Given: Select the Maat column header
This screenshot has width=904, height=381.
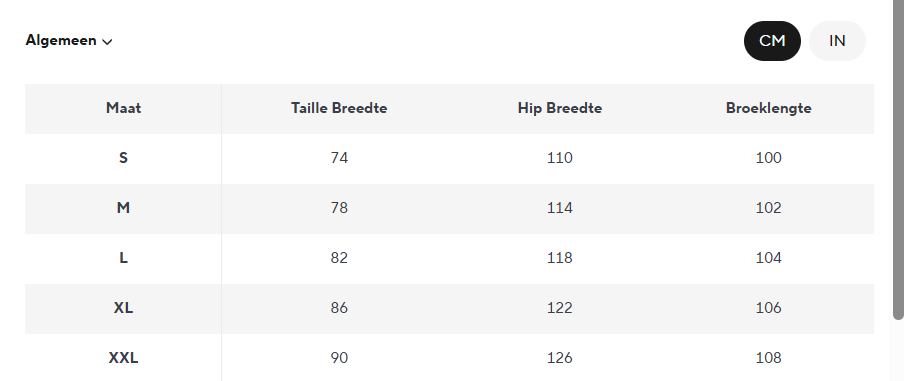Looking at the screenshot, I should (123, 108).
